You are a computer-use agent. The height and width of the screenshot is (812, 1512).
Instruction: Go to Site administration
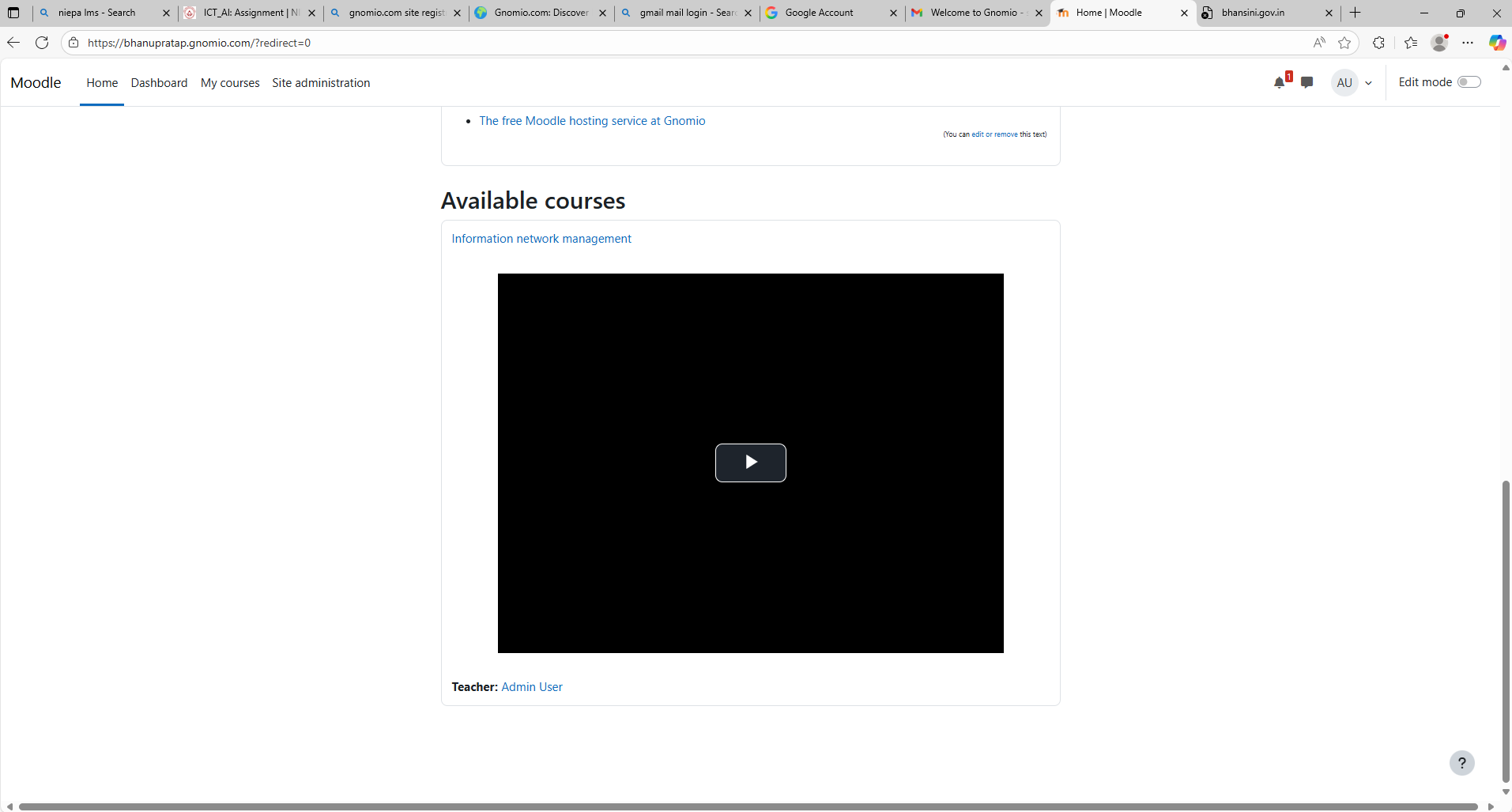pos(321,83)
